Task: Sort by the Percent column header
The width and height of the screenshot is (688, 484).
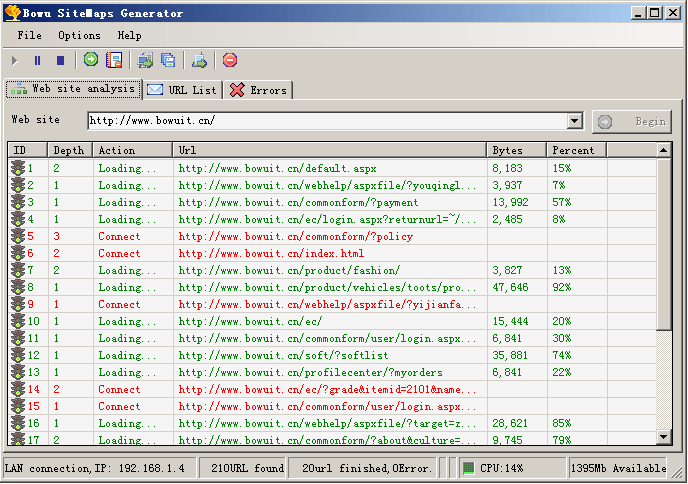Action: [x=577, y=150]
